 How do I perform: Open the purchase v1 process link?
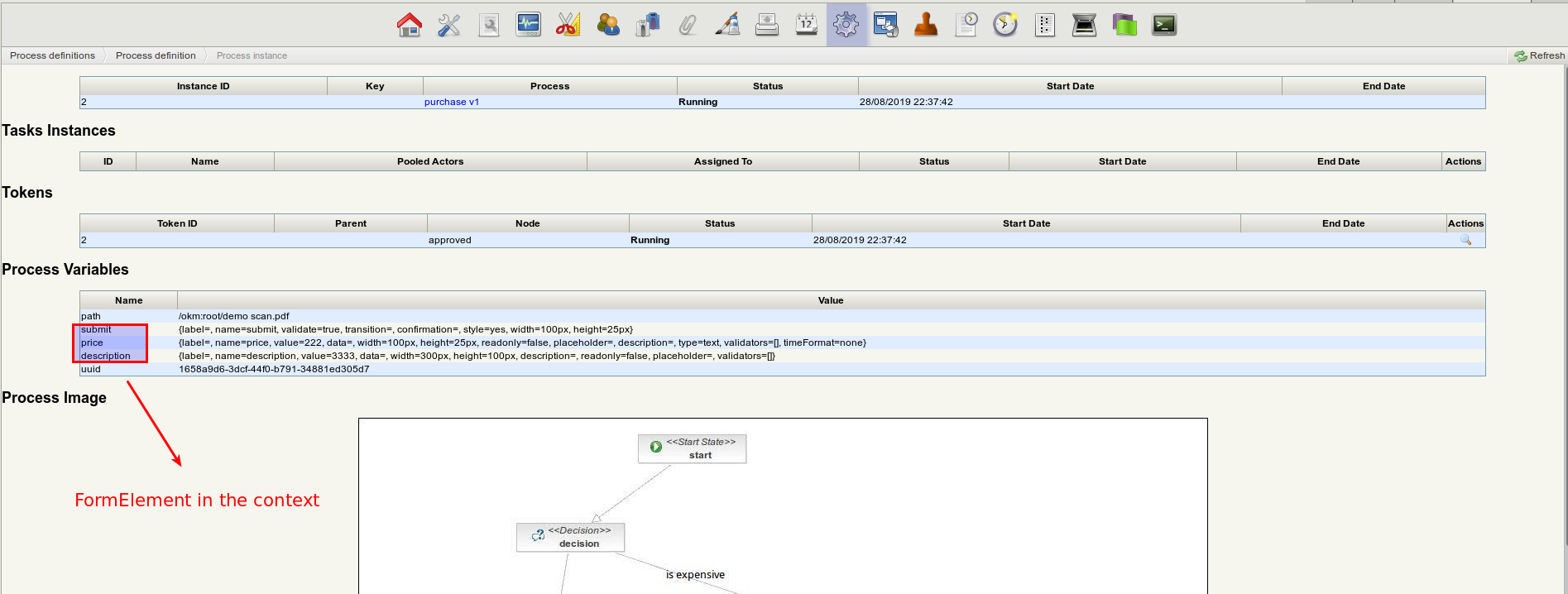click(x=451, y=102)
